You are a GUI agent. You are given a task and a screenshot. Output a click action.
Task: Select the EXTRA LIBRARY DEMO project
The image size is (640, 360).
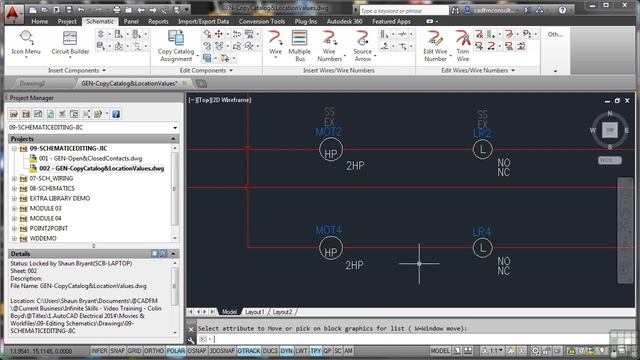pyautogui.click(x=60, y=198)
